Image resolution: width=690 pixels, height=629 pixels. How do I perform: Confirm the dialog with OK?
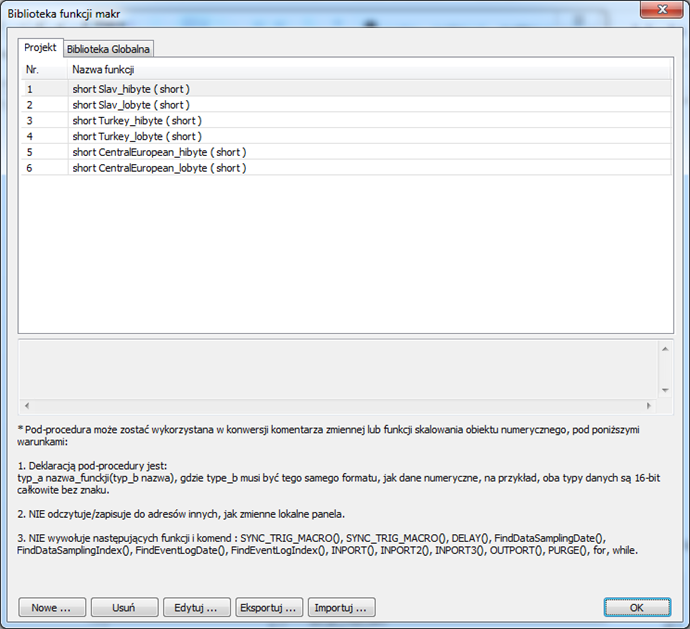click(637, 607)
